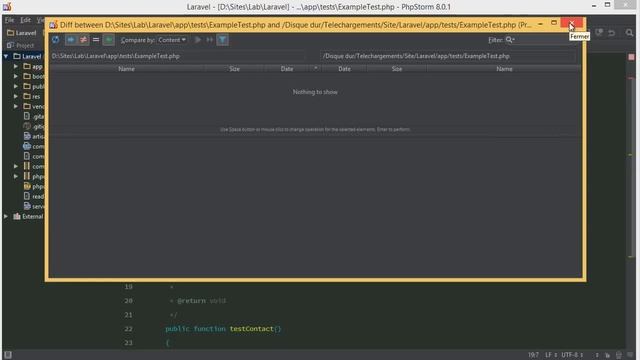Expand the publ folder arrow
Image resolution: width=640 pixels, height=360 pixels.
[x=16, y=86]
